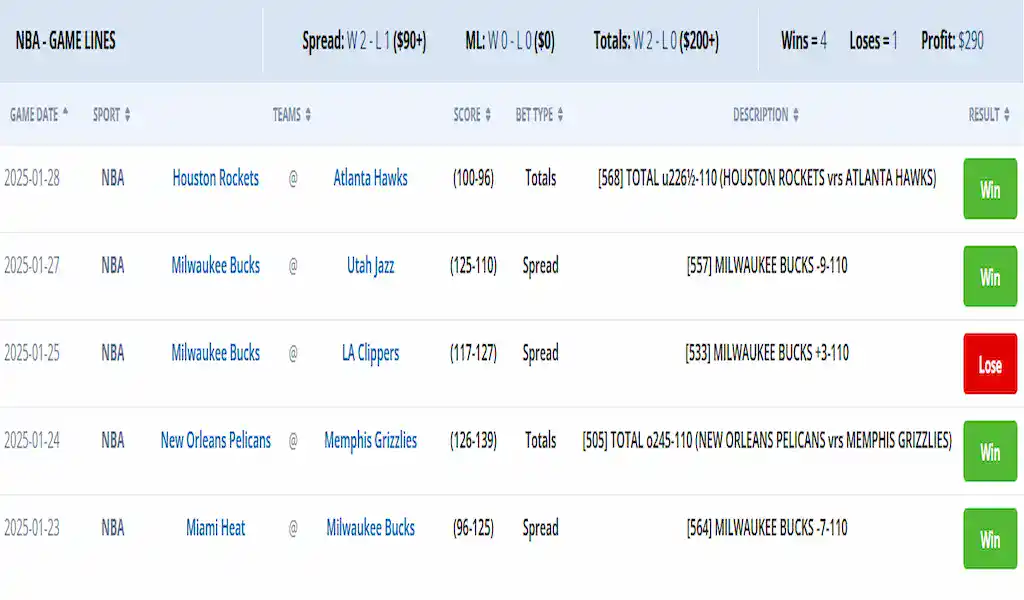
Task: Click the Profit: $290 stat
Action: pyautogui.click(x=952, y=40)
